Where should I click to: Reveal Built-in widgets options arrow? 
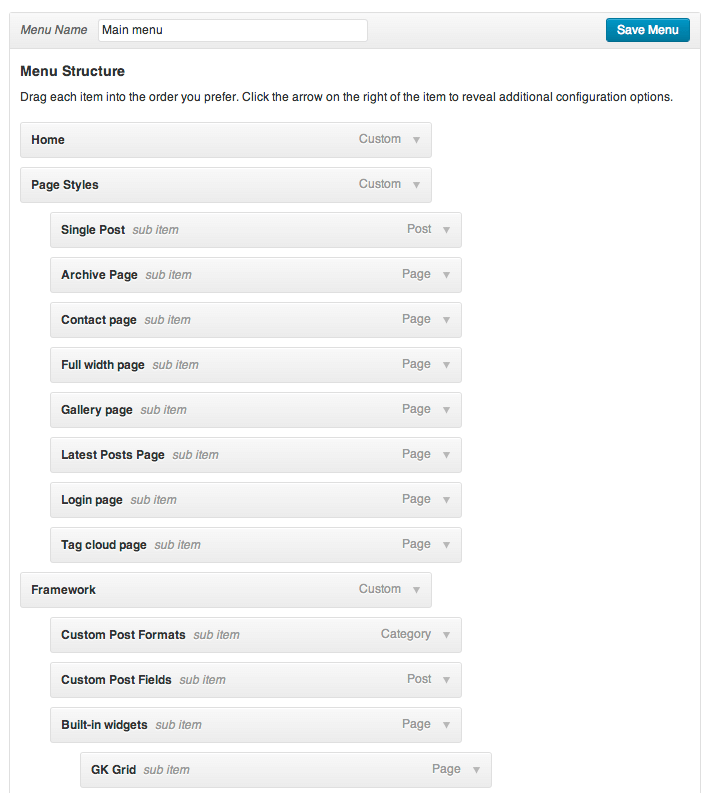pos(447,725)
